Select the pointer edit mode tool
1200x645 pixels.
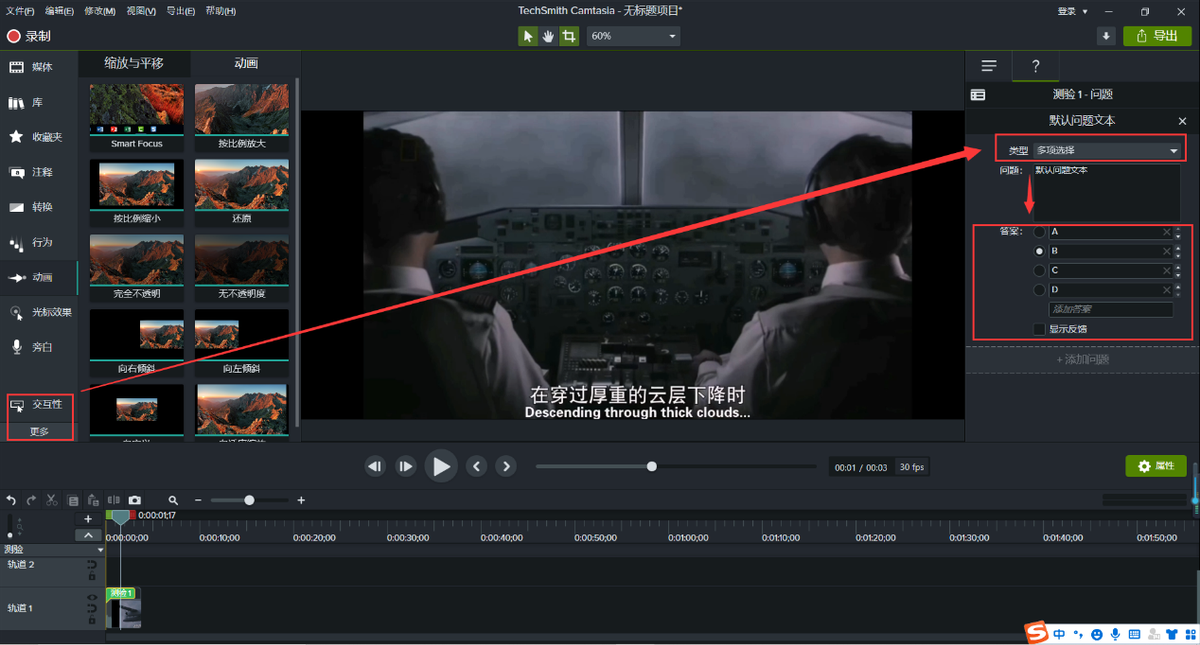pos(528,36)
